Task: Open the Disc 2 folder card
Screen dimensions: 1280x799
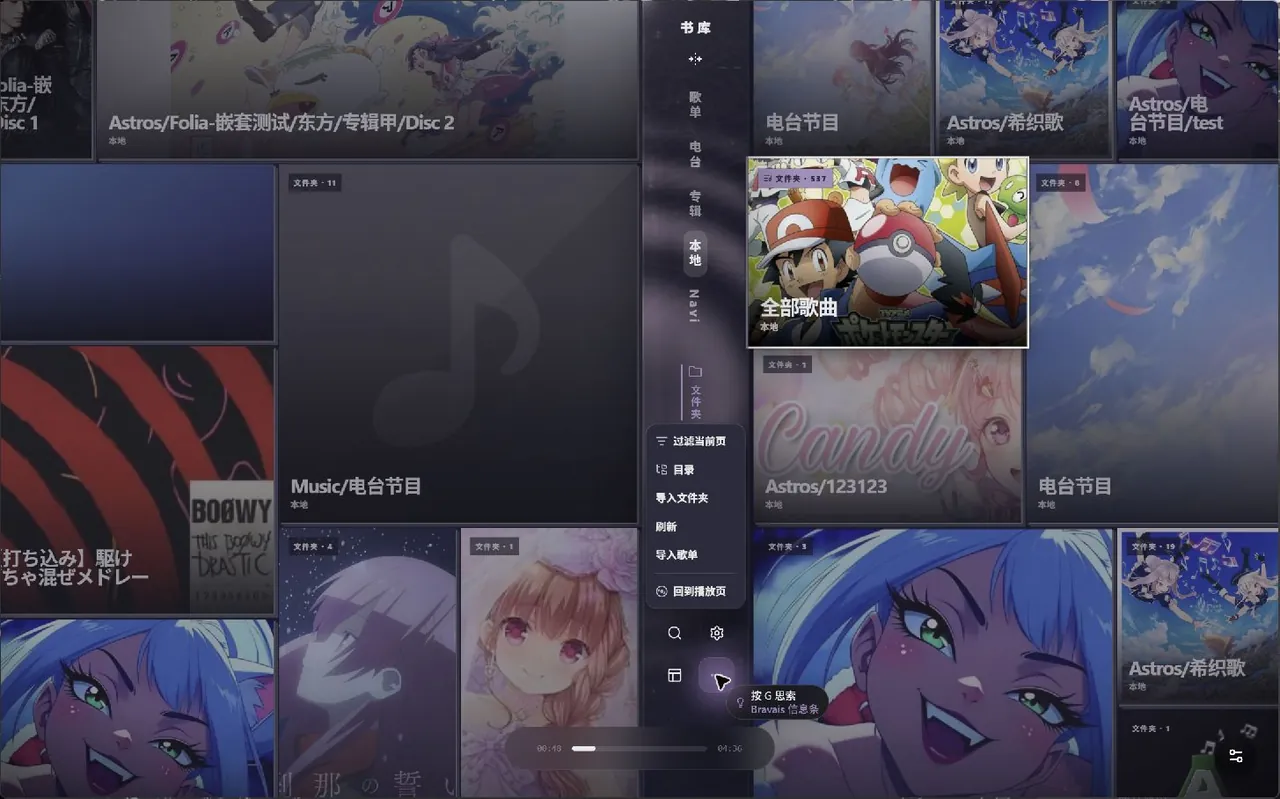Action: tap(367, 79)
